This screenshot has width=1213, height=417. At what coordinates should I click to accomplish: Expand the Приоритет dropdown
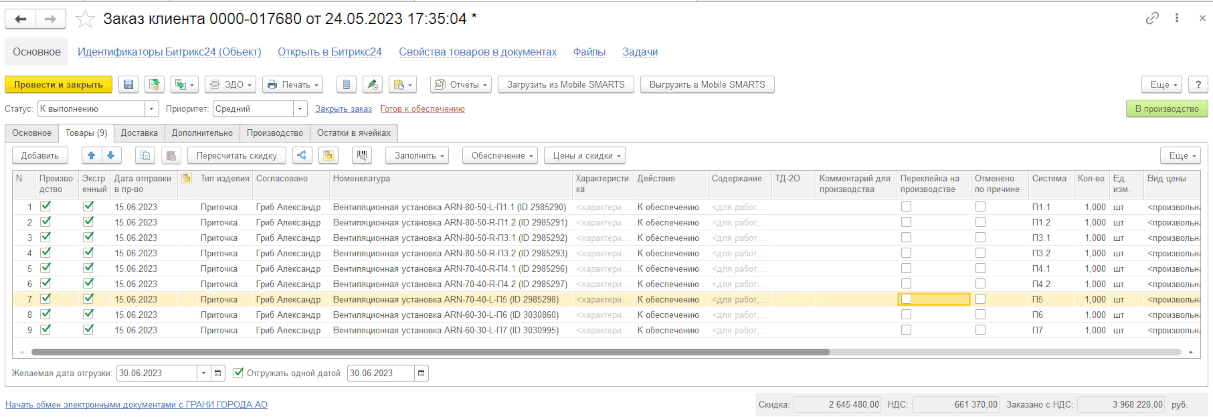[x=300, y=108]
